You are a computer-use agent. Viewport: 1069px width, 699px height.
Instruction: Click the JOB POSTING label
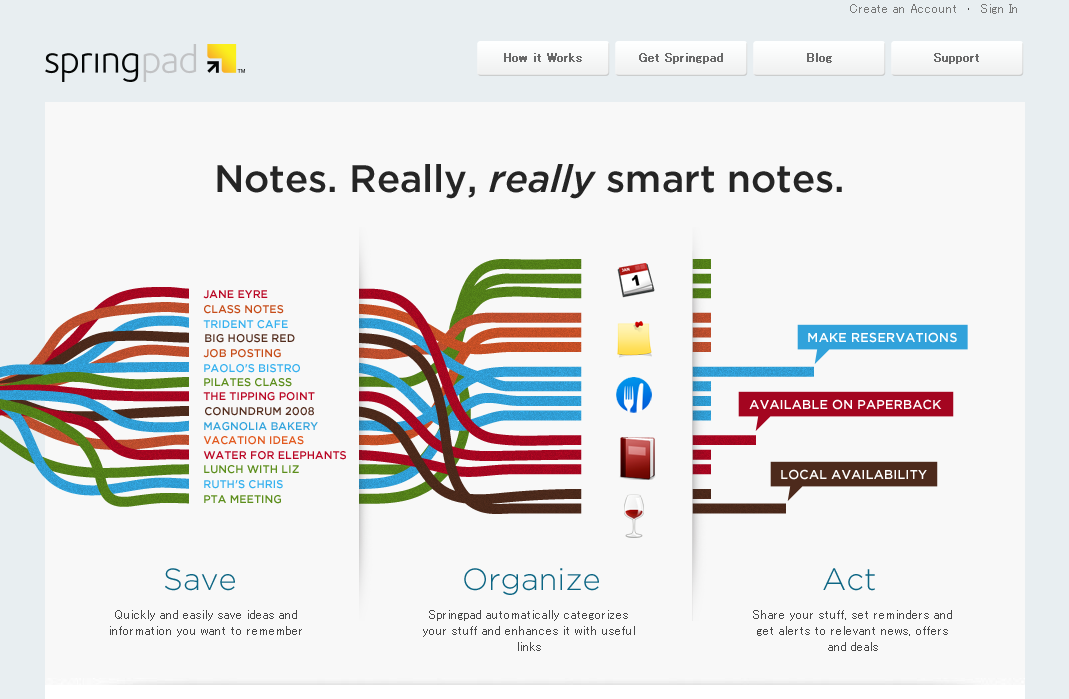click(242, 353)
